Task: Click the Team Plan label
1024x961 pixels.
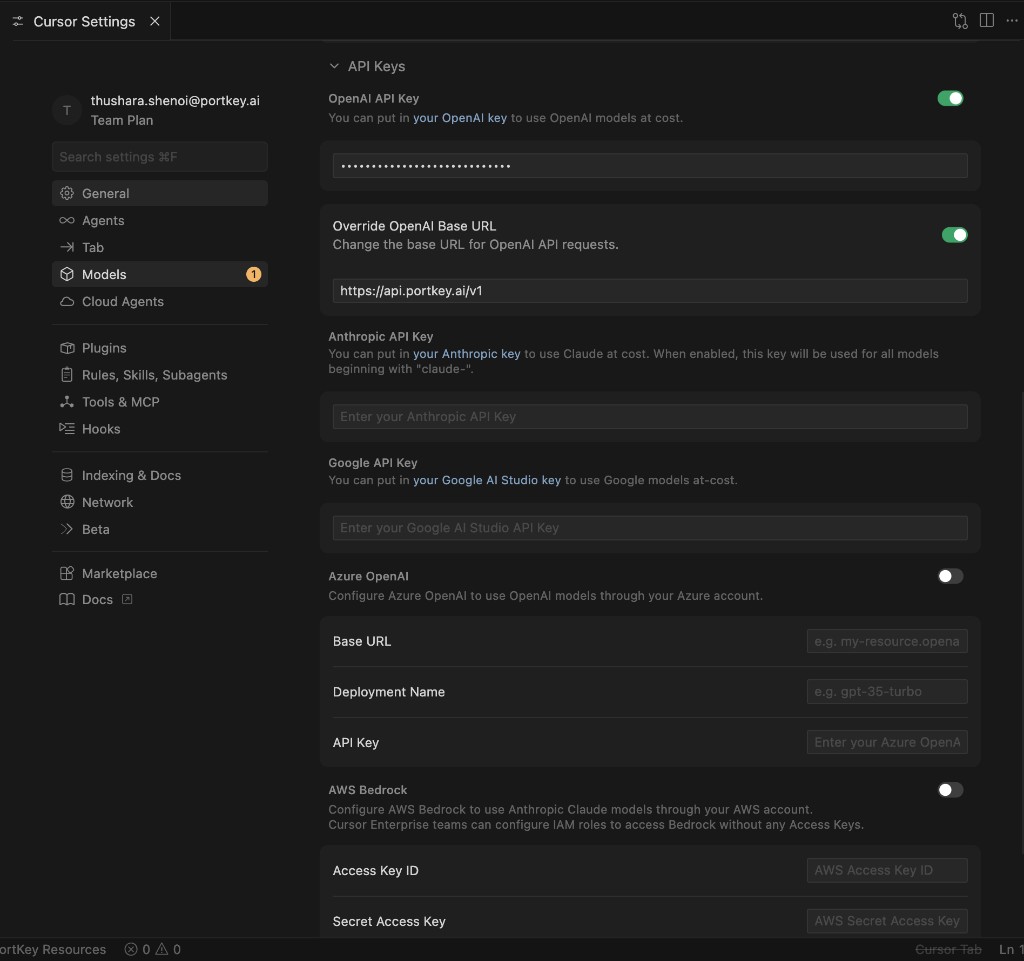Action: click(x=122, y=120)
